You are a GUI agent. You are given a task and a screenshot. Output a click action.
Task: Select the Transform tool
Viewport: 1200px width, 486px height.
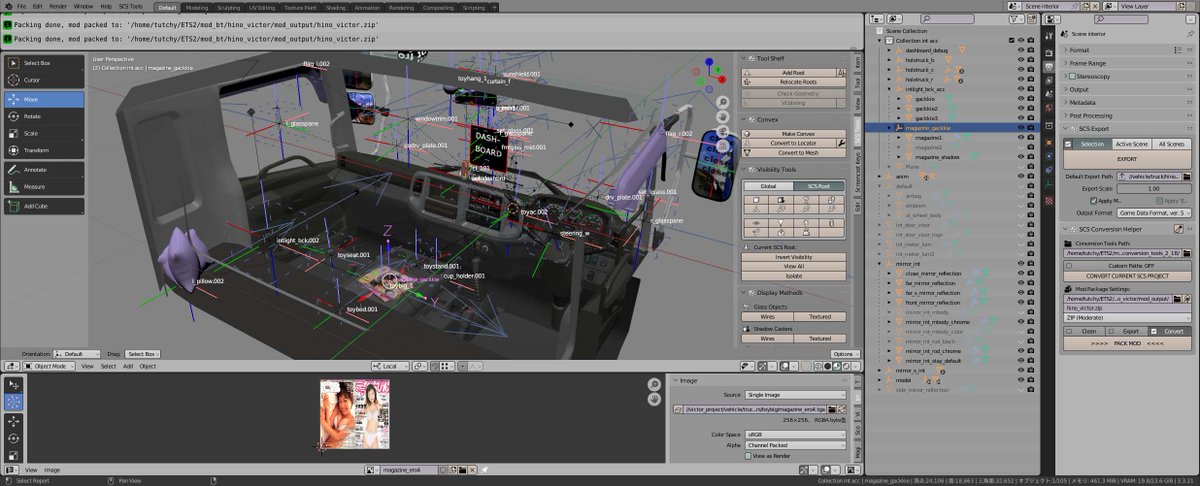[43, 150]
